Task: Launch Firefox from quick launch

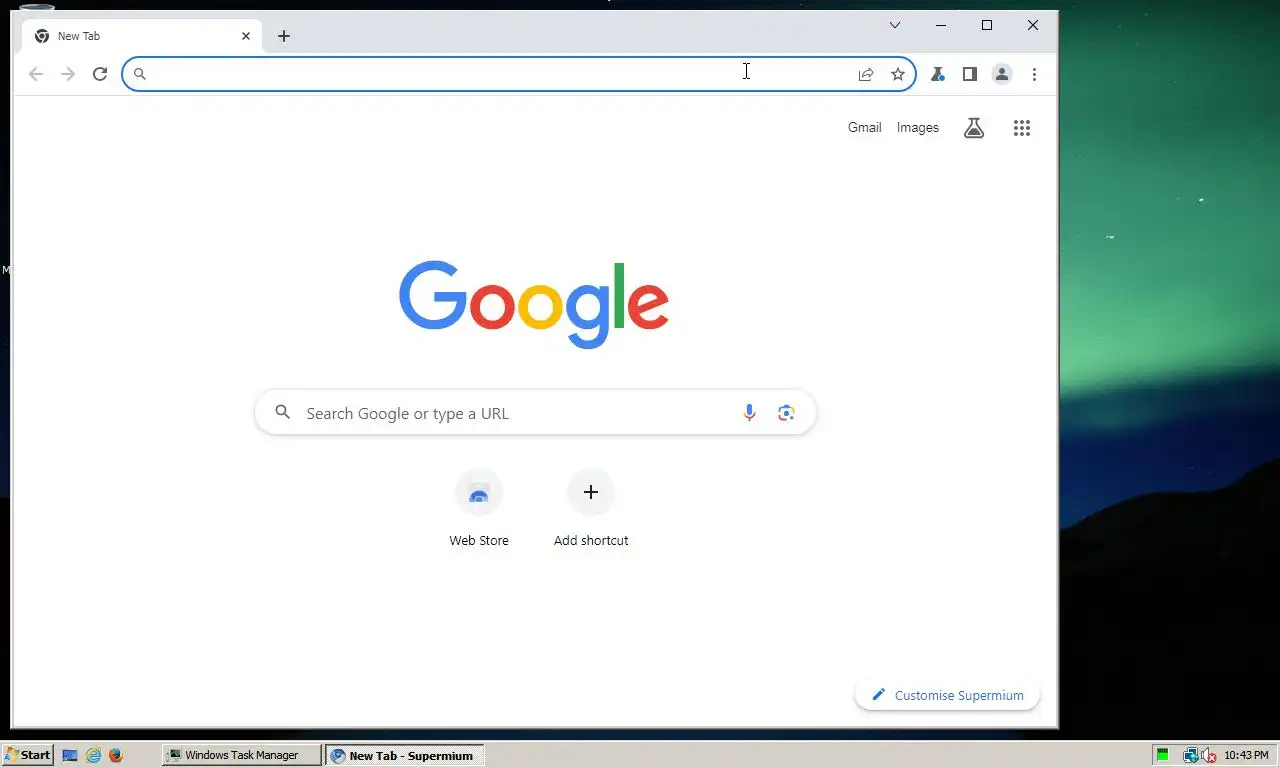Action: coord(115,755)
